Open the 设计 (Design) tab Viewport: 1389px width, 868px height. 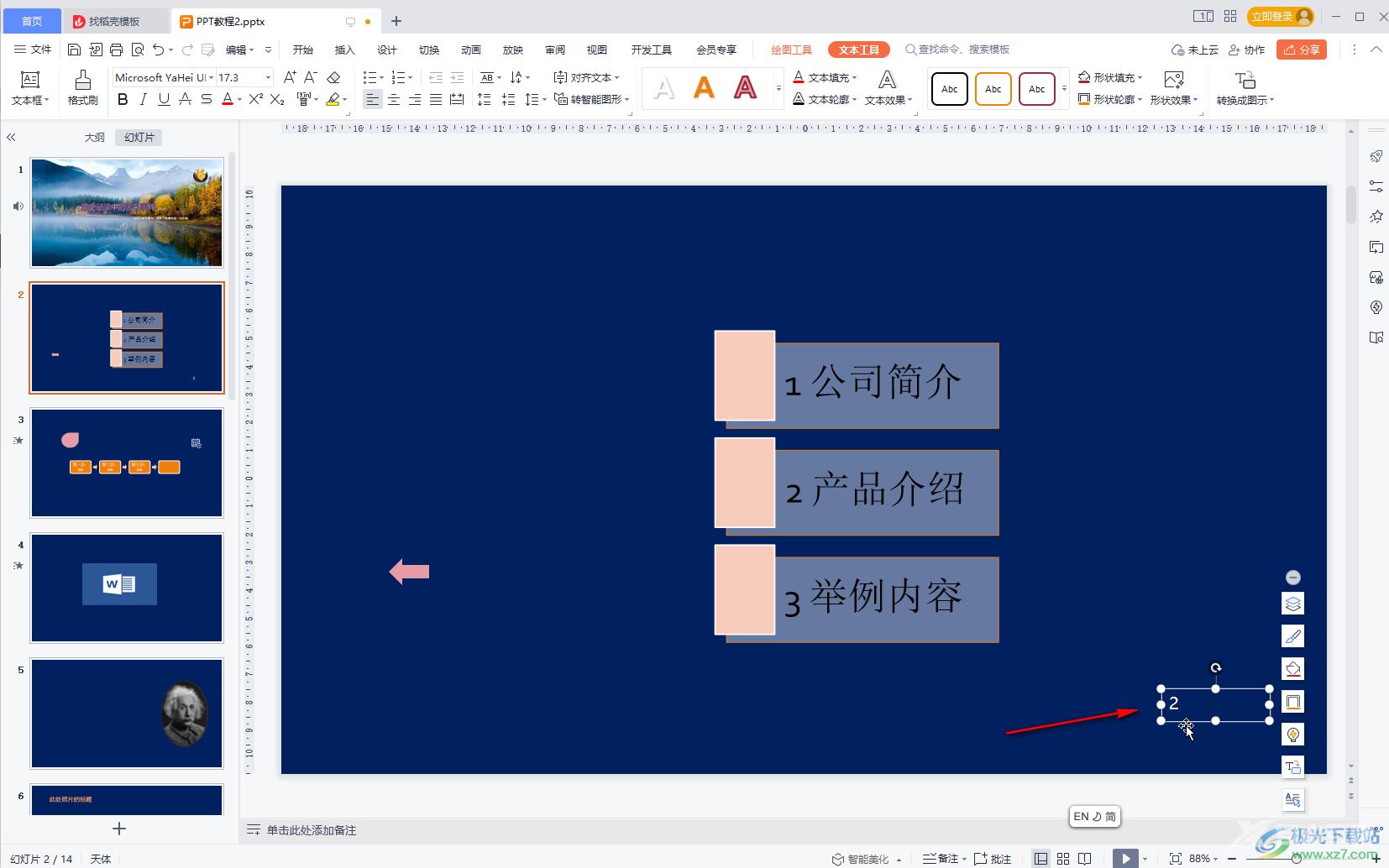[387, 50]
